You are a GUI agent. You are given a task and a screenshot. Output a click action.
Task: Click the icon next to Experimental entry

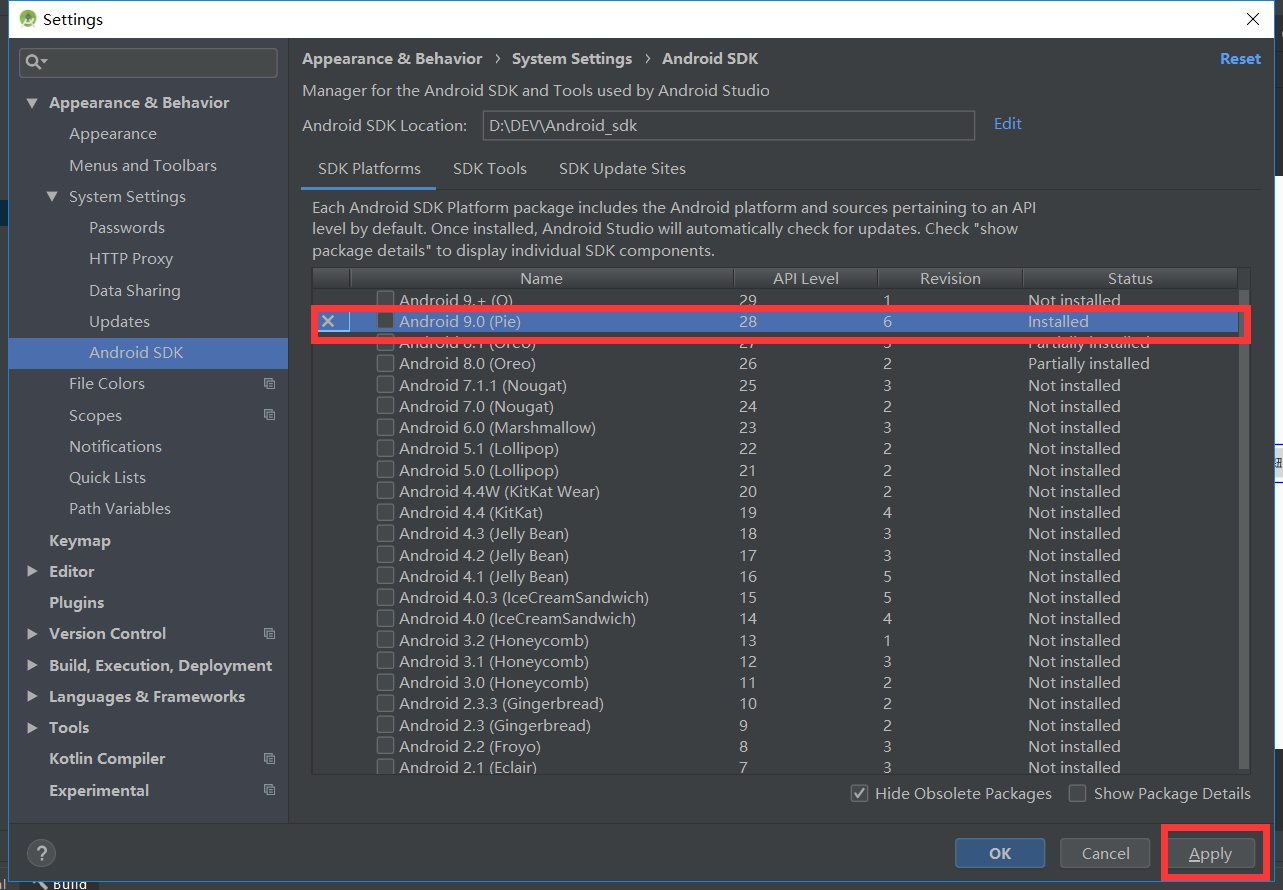click(268, 789)
